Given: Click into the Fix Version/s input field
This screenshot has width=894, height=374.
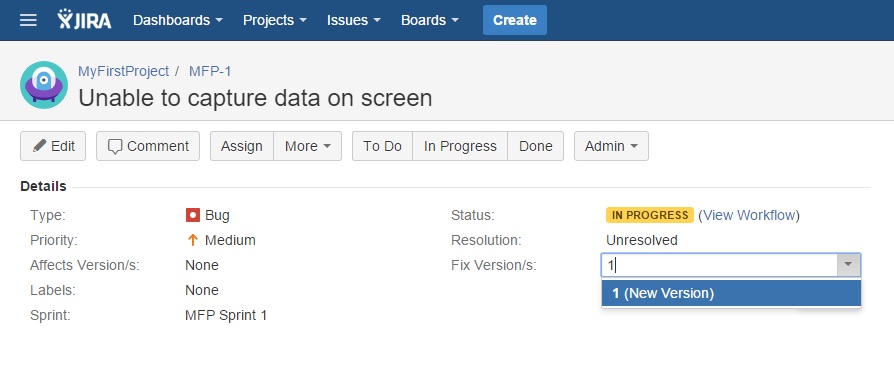Looking at the screenshot, I should [x=719, y=265].
